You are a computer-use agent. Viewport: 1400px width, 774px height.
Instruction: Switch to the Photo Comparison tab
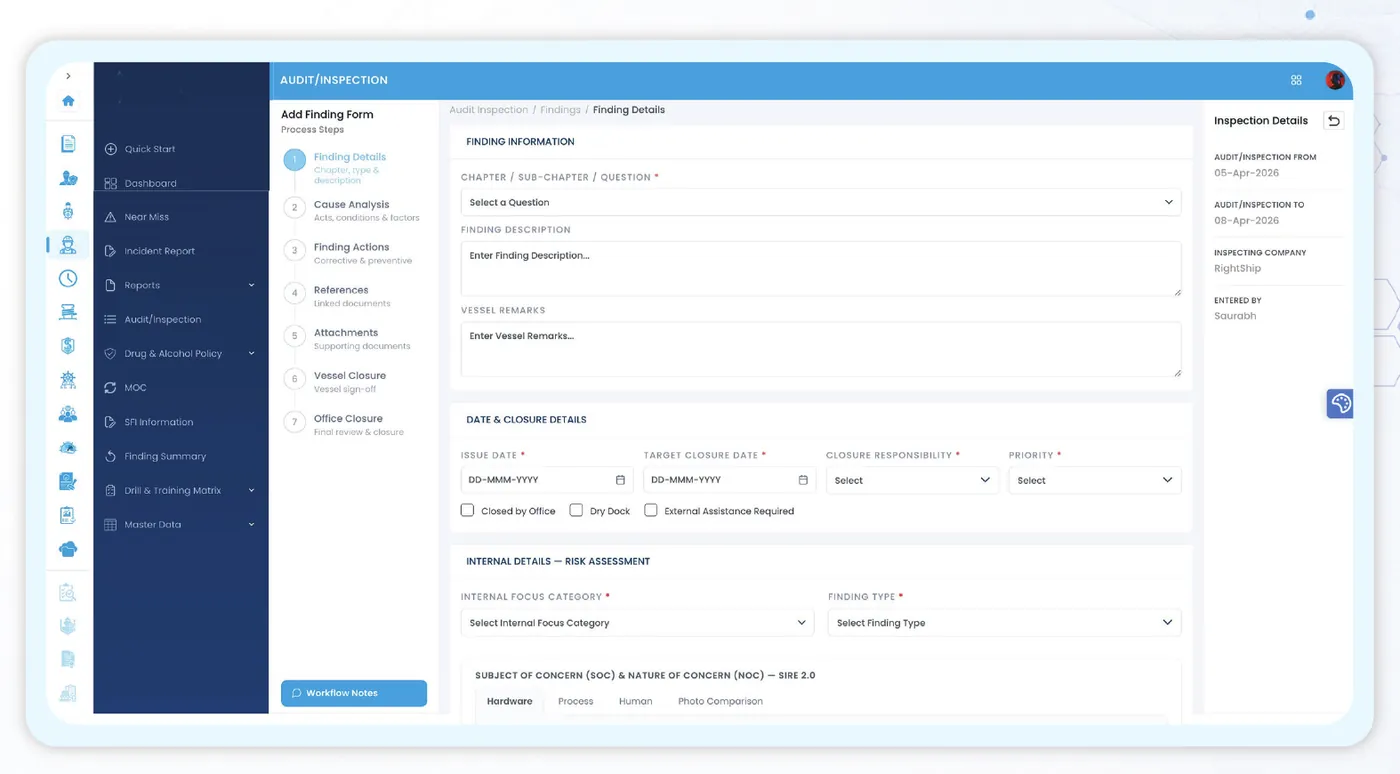720,701
